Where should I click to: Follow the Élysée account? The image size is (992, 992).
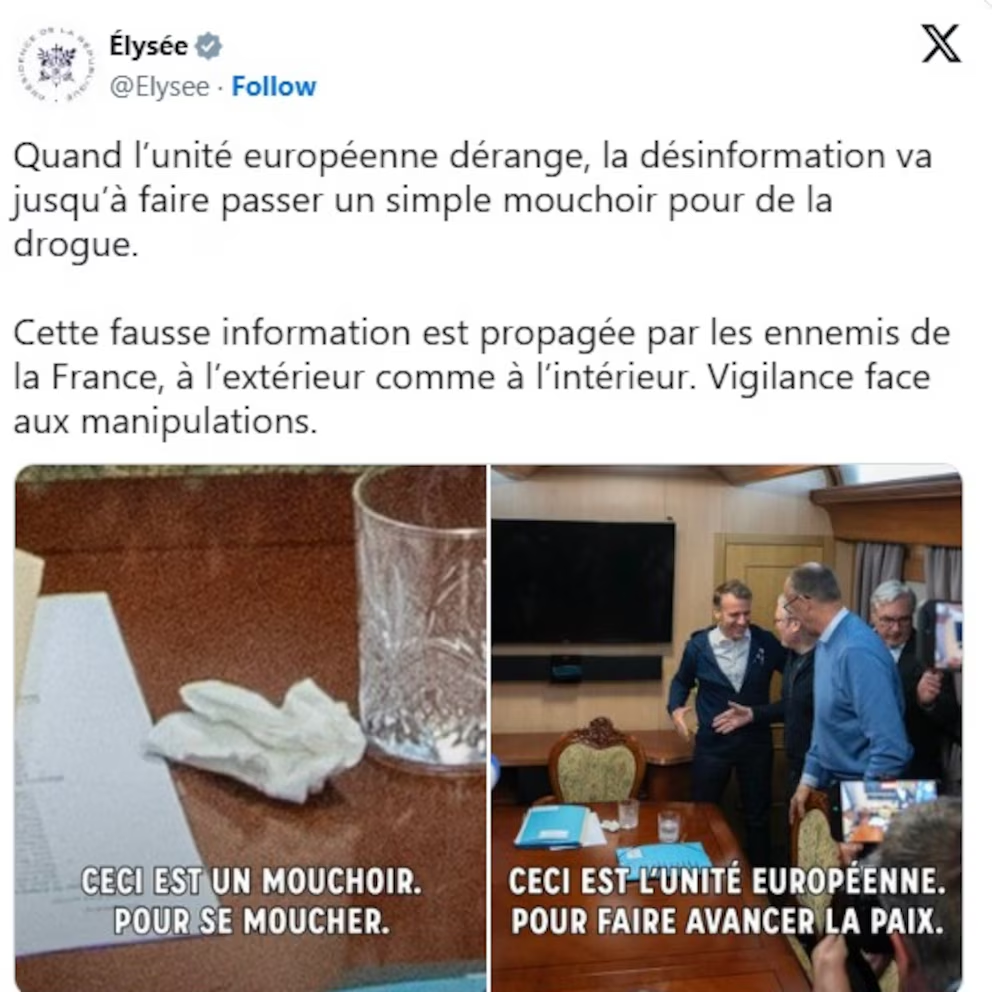click(x=273, y=87)
